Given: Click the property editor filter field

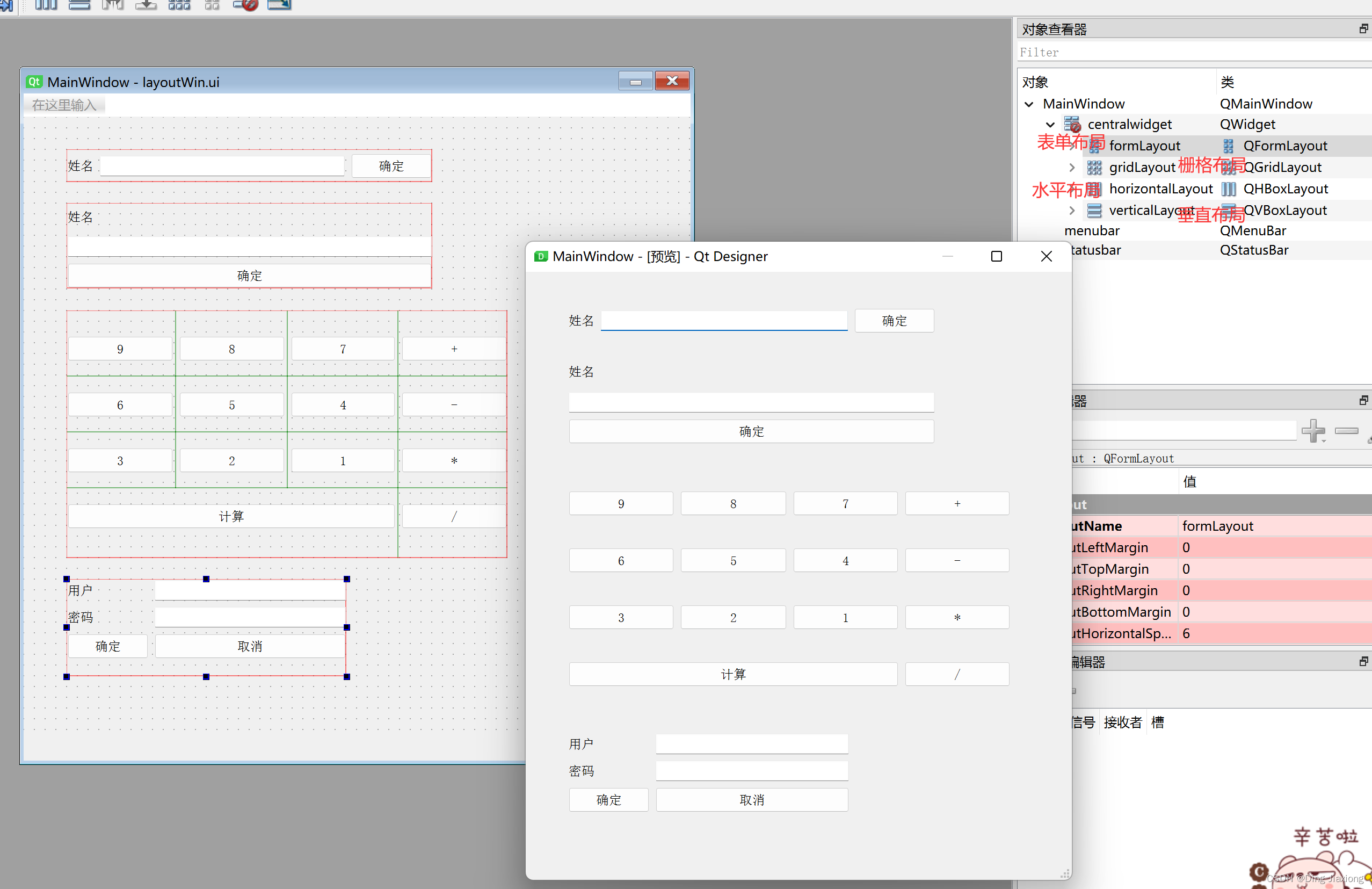Looking at the screenshot, I should pyautogui.click(x=1184, y=431).
